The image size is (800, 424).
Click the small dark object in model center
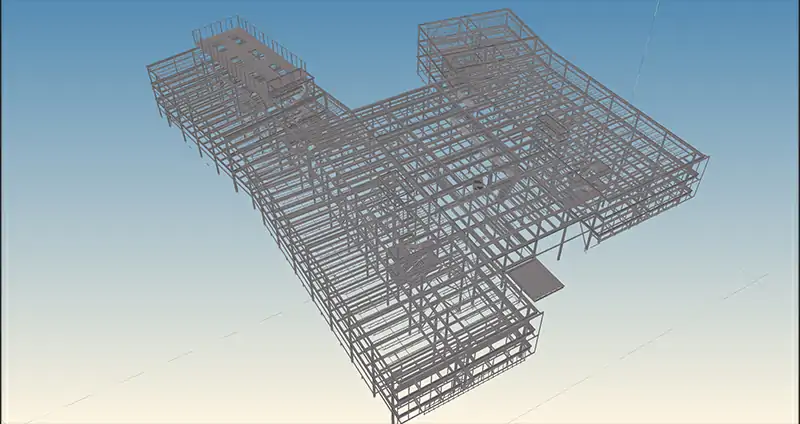coord(479,184)
